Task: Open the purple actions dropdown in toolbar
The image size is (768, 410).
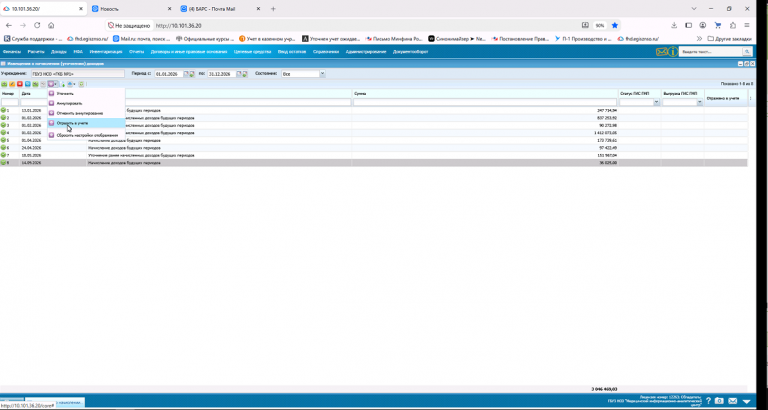Action: [53, 84]
